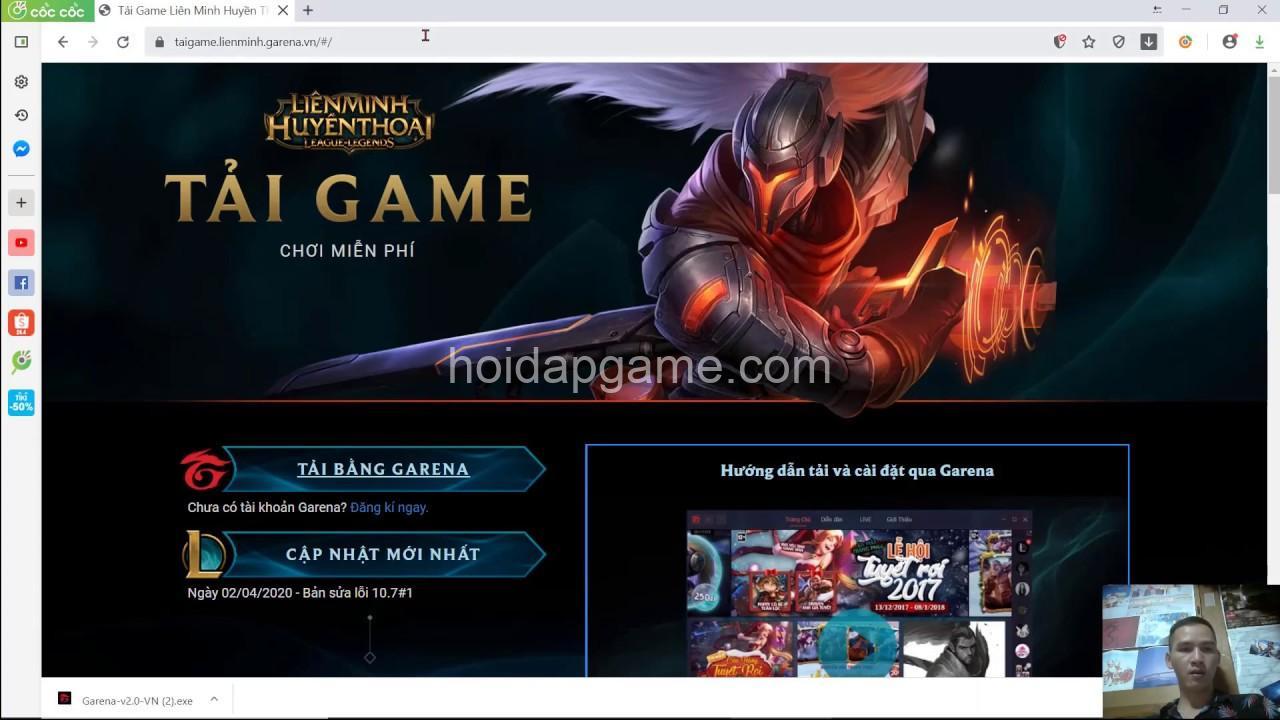This screenshot has width=1280, height=720.
Task: Open Shopee from the sidebar
Action: coord(21,322)
